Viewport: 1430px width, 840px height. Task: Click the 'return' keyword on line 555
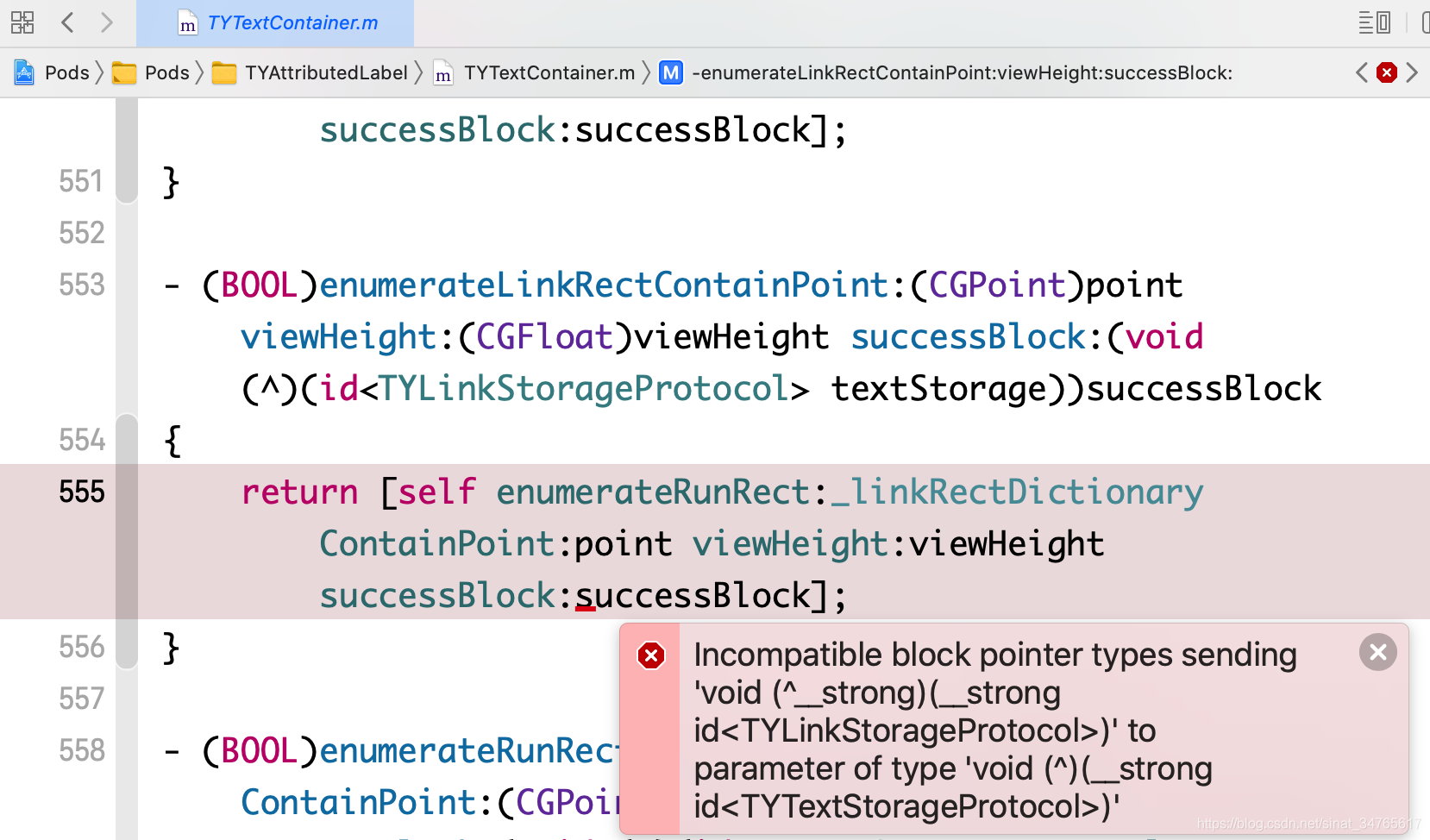click(x=299, y=492)
